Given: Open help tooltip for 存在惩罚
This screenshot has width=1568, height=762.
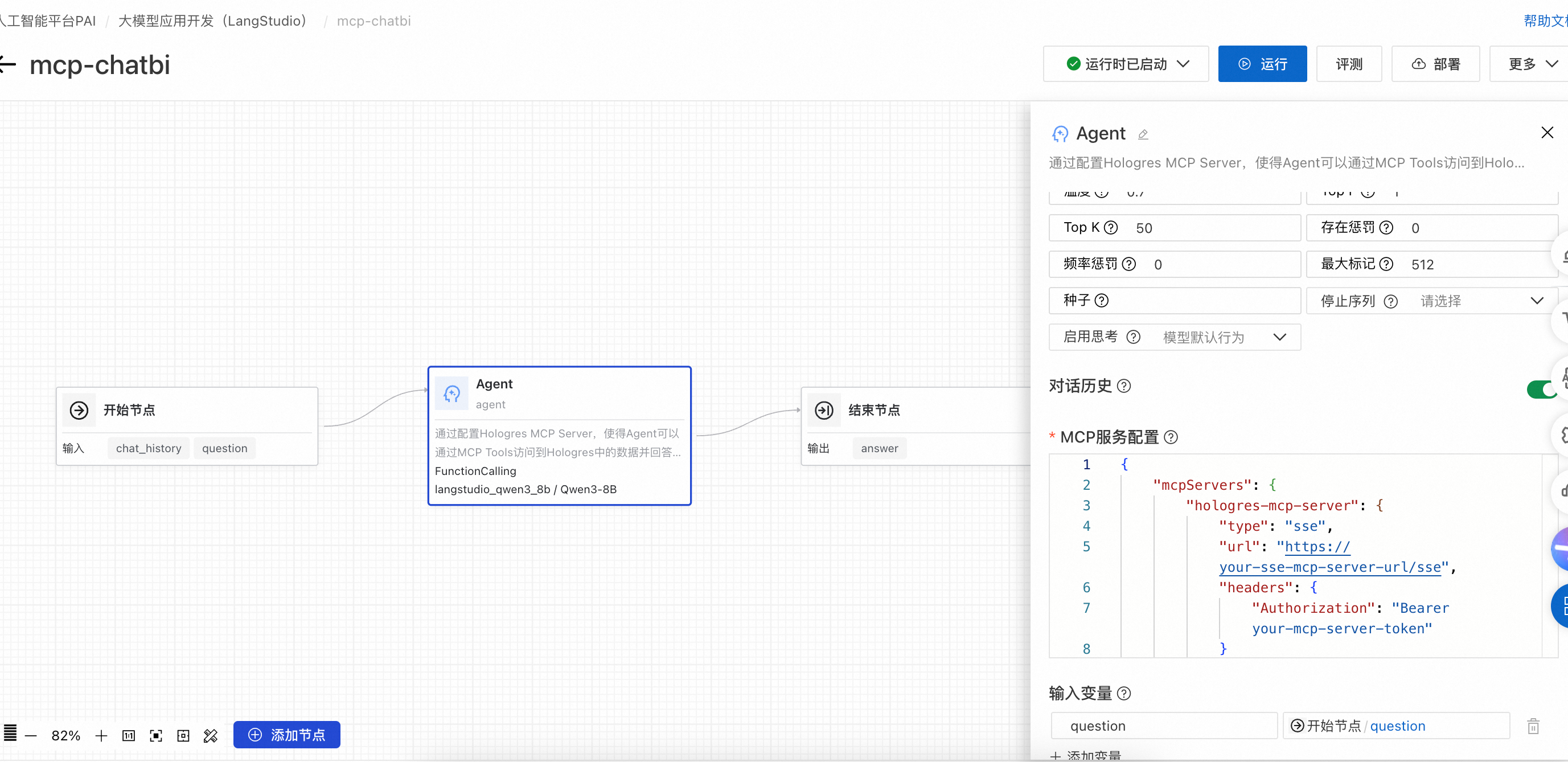Looking at the screenshot, I should tap(1386, 228).
